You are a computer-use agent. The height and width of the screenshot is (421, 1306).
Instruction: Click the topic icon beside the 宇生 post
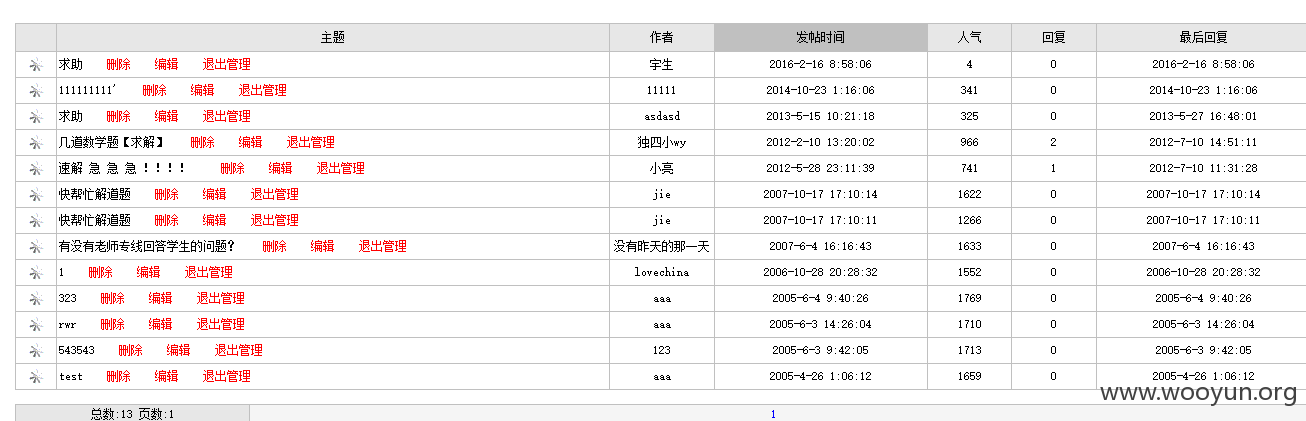pos(36,65)
